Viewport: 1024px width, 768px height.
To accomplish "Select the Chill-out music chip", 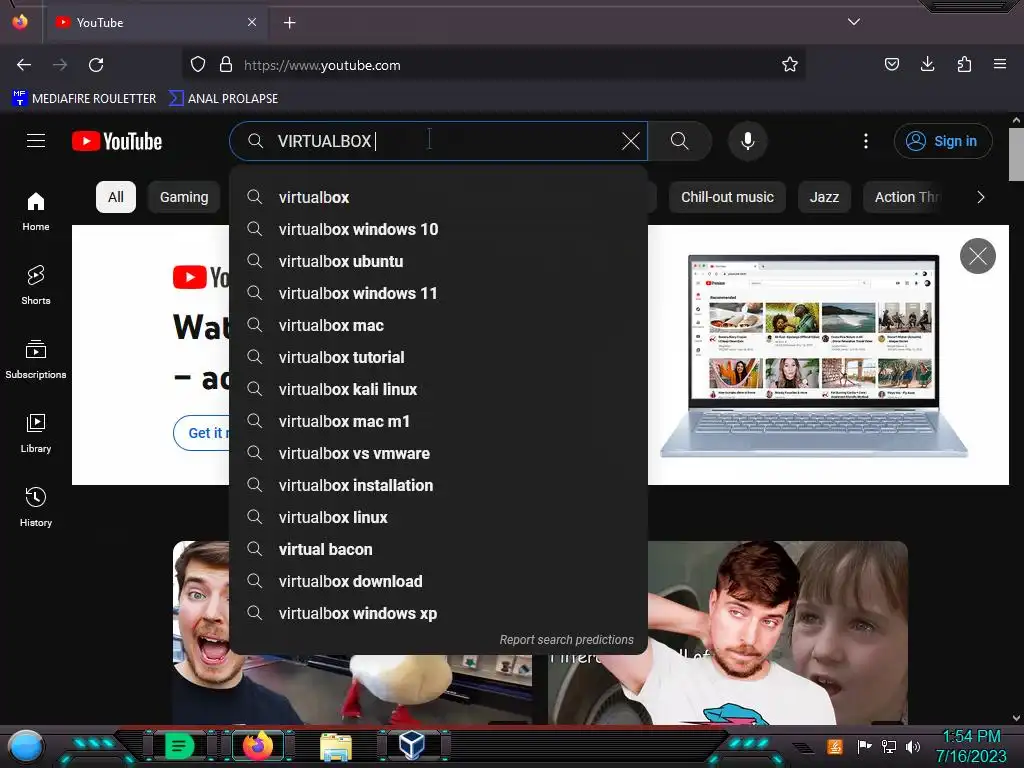I will [x=727, y=197].
